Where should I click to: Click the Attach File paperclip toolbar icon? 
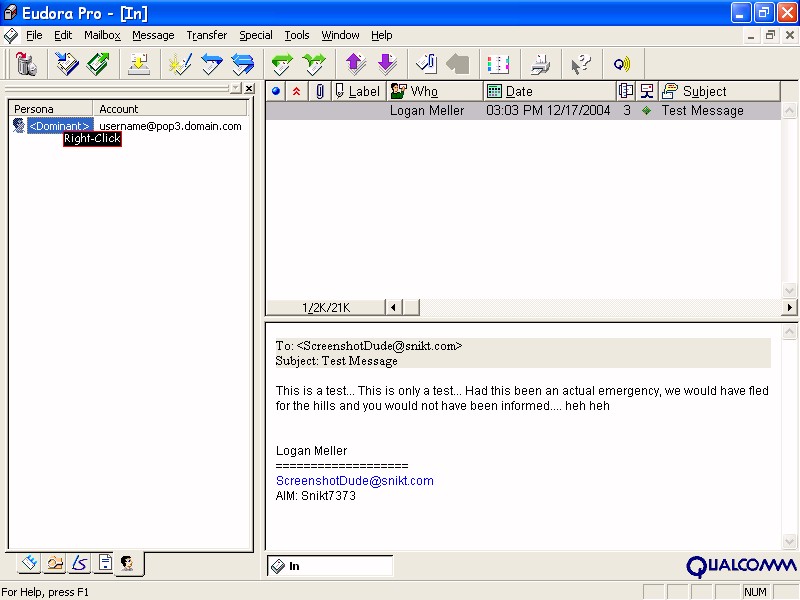(x=427, y=64)
